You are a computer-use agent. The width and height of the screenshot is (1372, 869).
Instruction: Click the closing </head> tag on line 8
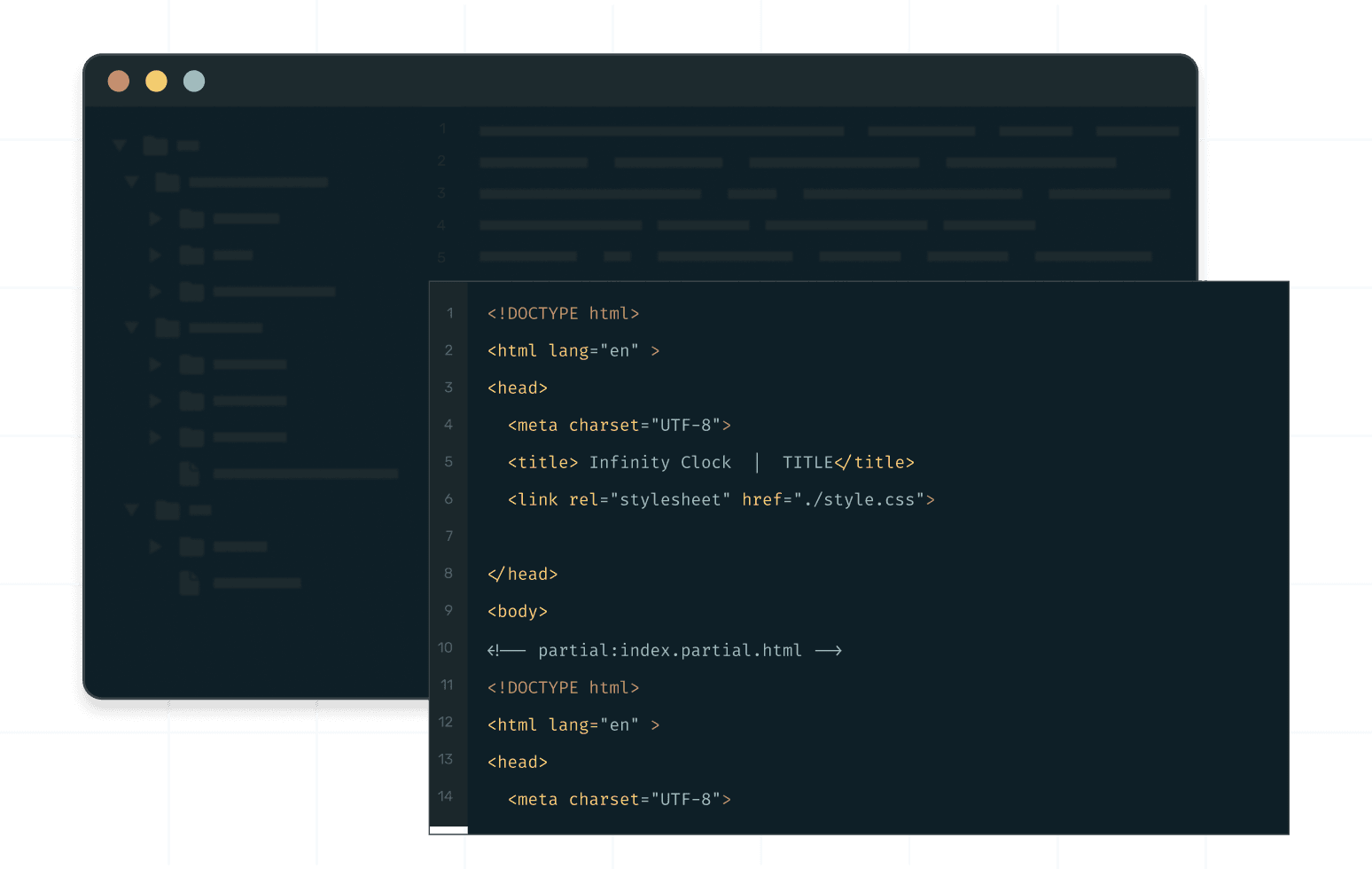pos(523,575)
